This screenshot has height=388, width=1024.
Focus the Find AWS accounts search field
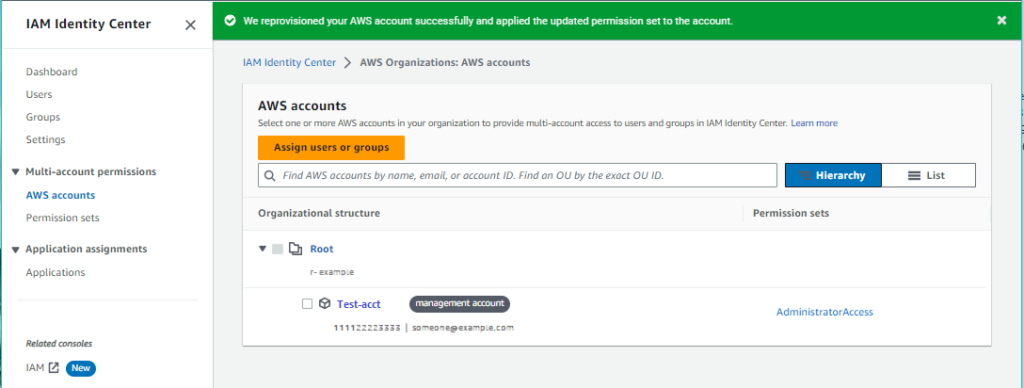517,176
